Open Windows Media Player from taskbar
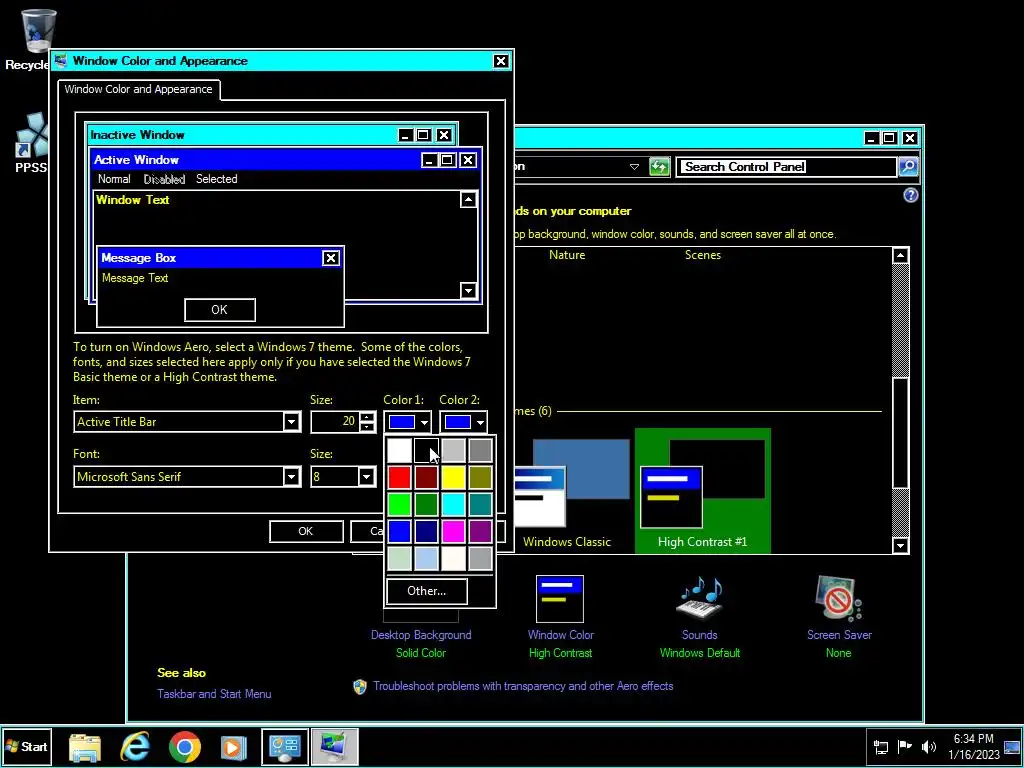1024x768 pixels. 233,747
